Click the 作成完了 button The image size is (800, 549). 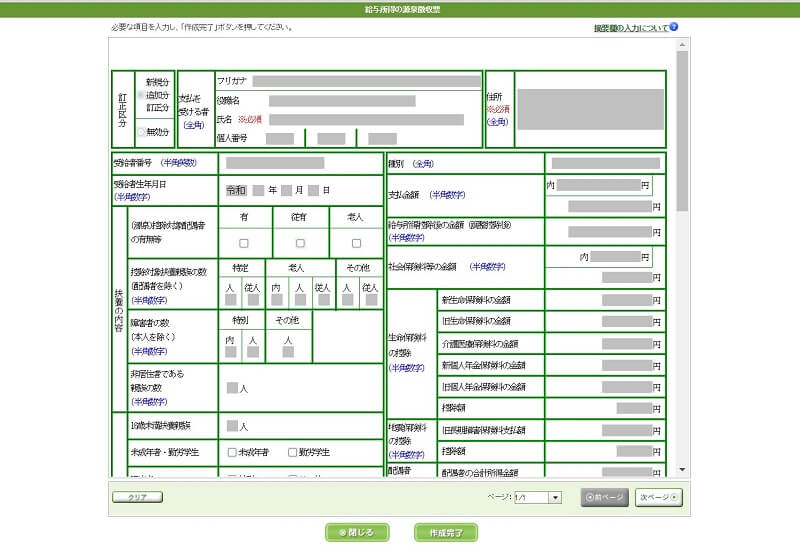coord(445,532)
